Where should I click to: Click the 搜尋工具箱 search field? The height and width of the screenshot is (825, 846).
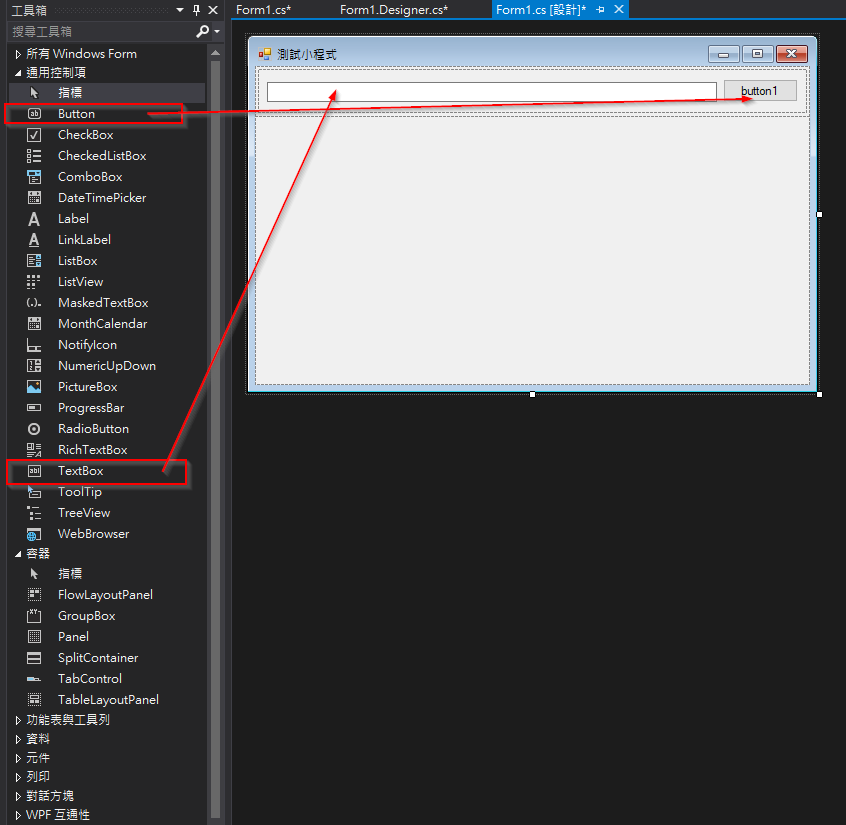pos(100,32)
